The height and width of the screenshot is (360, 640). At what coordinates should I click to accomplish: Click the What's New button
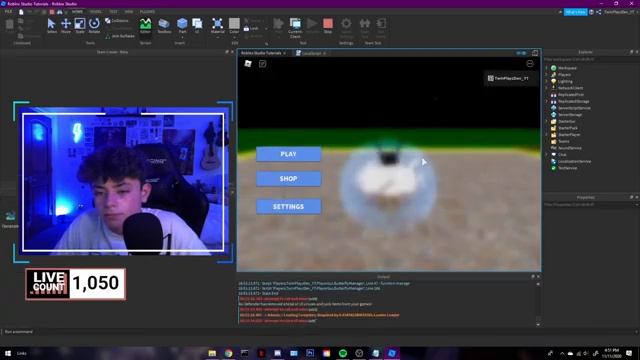click(576, 12)
